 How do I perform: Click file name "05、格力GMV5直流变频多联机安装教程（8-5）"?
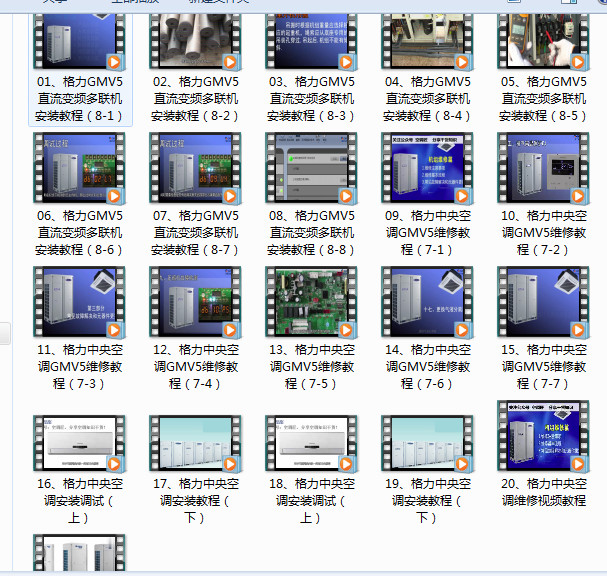click(x=544, y=99)
